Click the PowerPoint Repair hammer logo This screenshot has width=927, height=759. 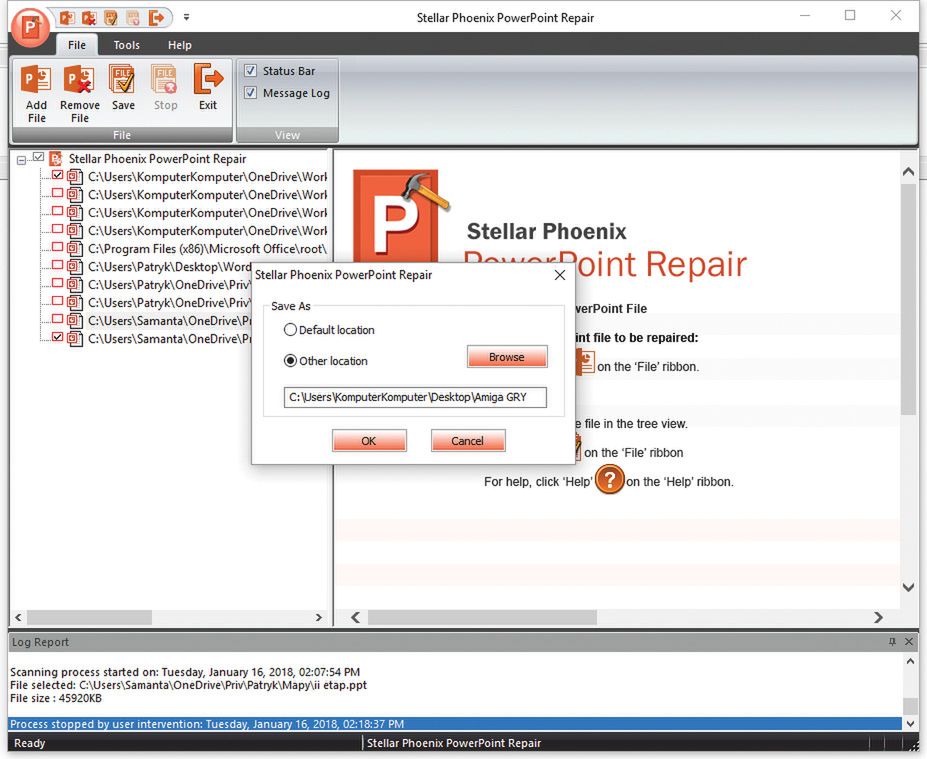[399, 216]
